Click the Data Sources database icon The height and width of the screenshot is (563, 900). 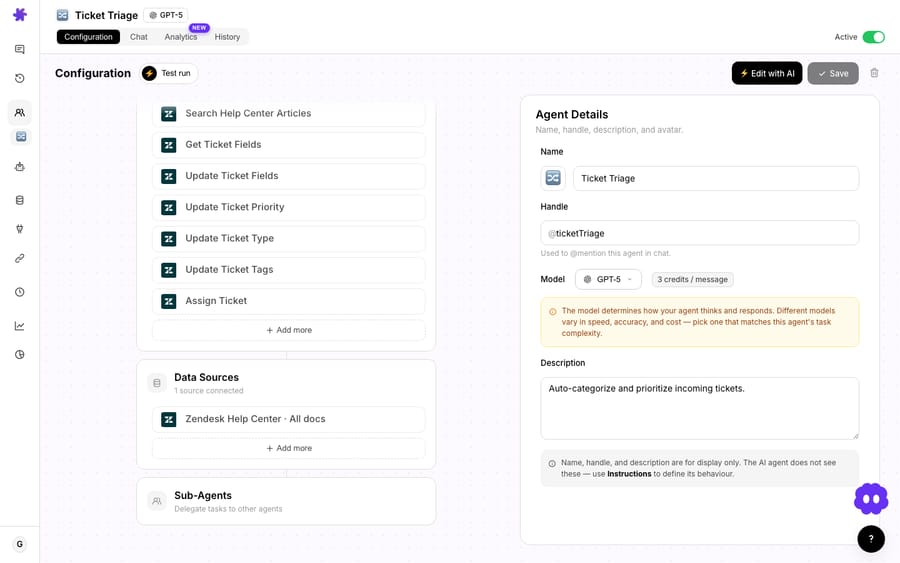pyautogui.click(x=157, y=383)
